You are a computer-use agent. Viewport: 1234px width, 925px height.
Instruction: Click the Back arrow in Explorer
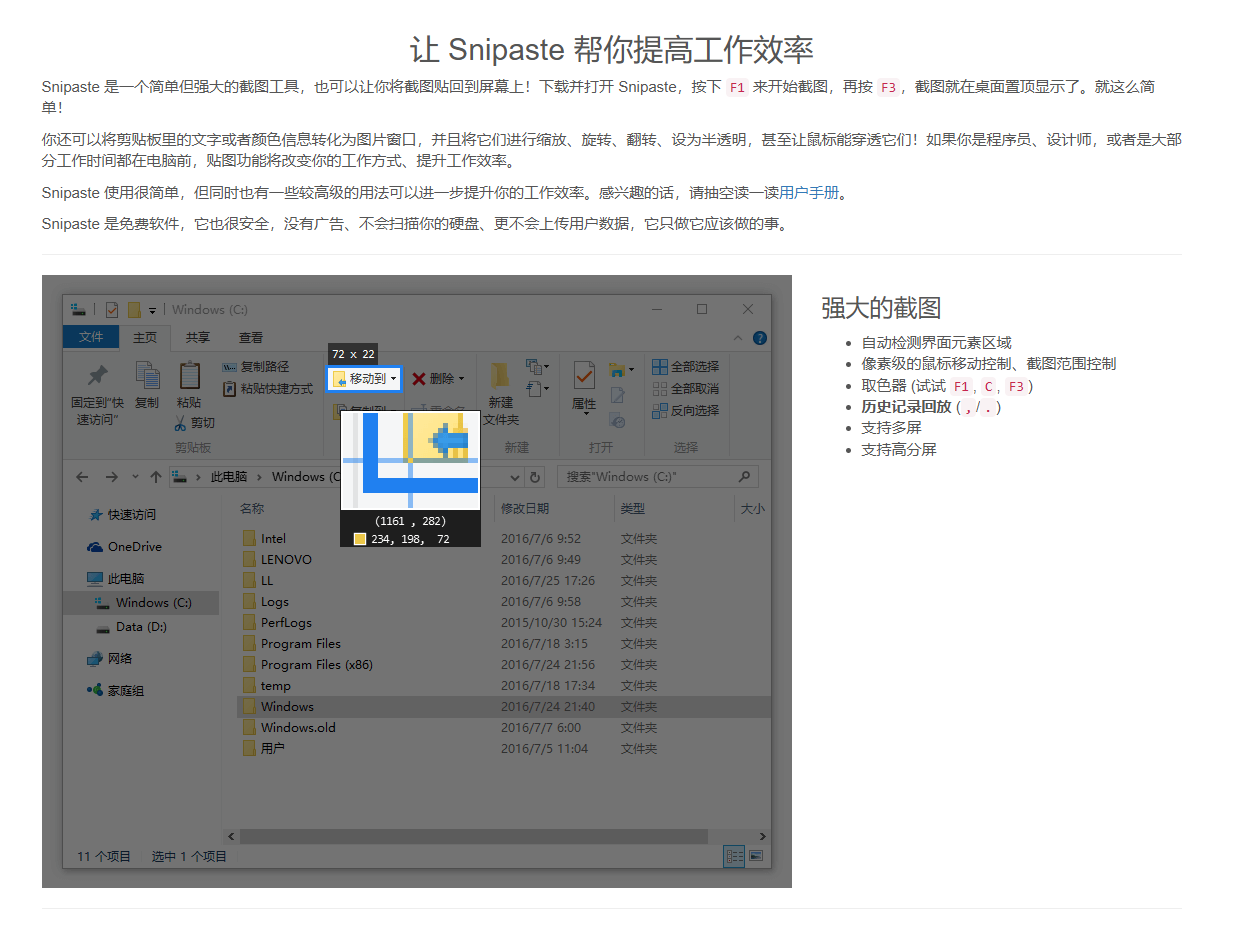coord(82,477)
